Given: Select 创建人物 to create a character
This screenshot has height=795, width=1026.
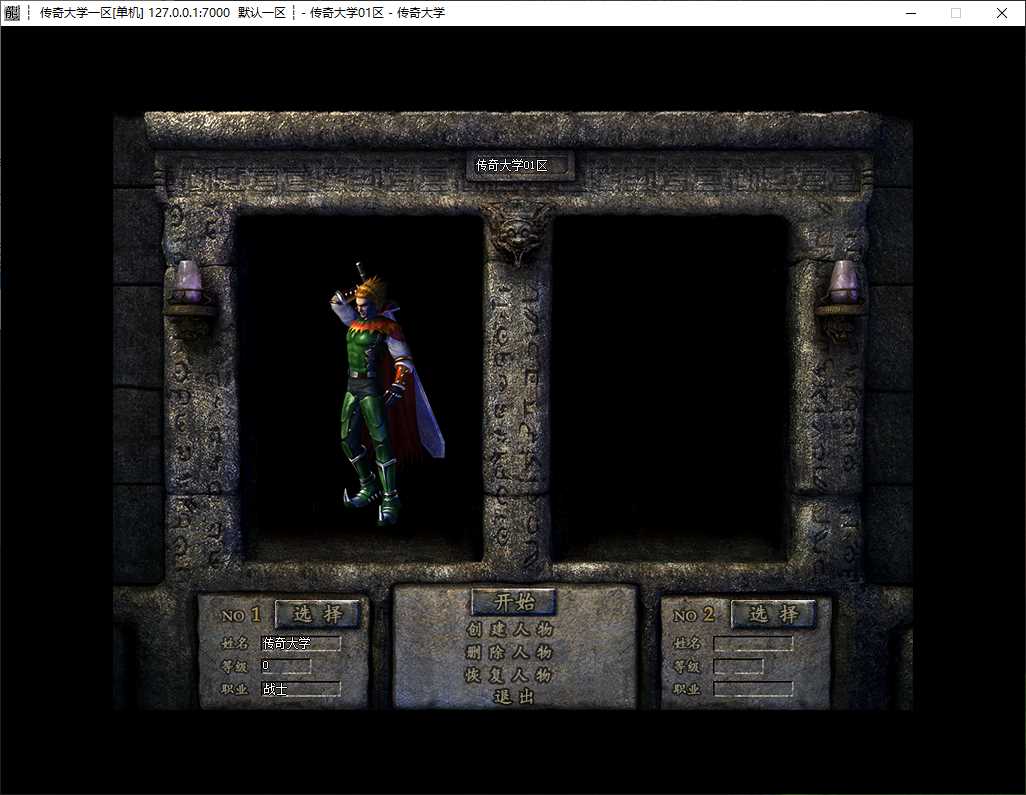Looking at the screenshot, I should pos(510,629).
